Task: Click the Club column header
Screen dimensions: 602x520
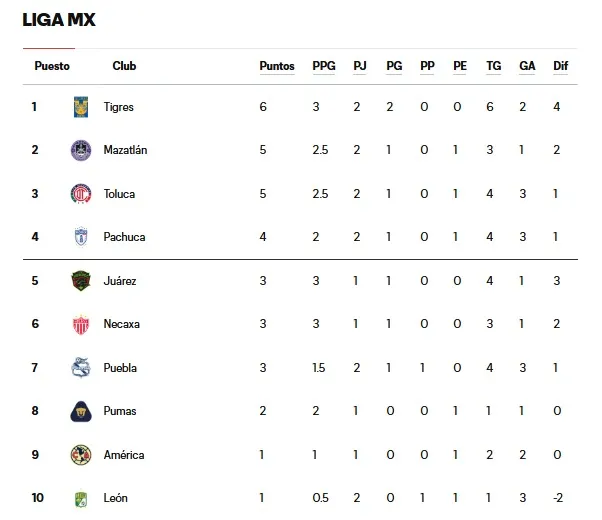Action: click(124, 66)
